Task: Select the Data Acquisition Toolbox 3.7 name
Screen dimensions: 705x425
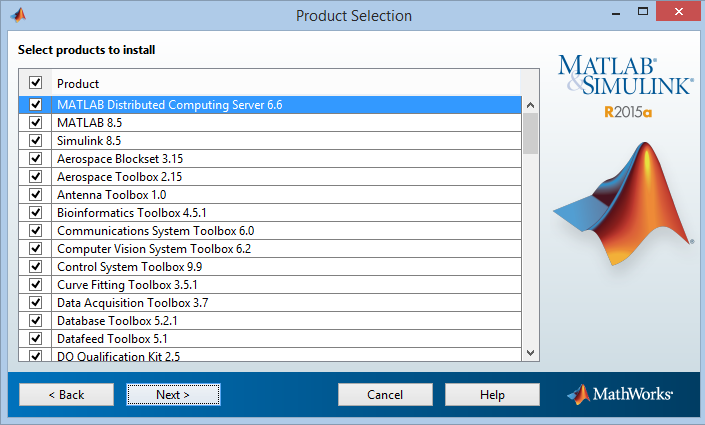Action: point(133,303)
